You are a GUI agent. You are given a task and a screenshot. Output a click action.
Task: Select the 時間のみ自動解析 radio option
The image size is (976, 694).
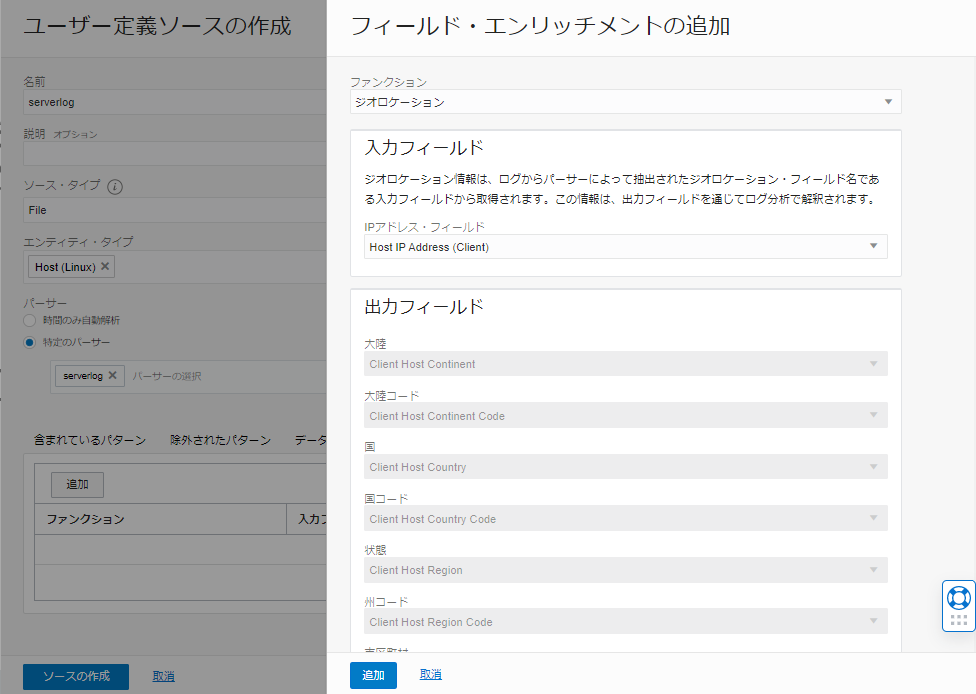click(x=29, y=320)
